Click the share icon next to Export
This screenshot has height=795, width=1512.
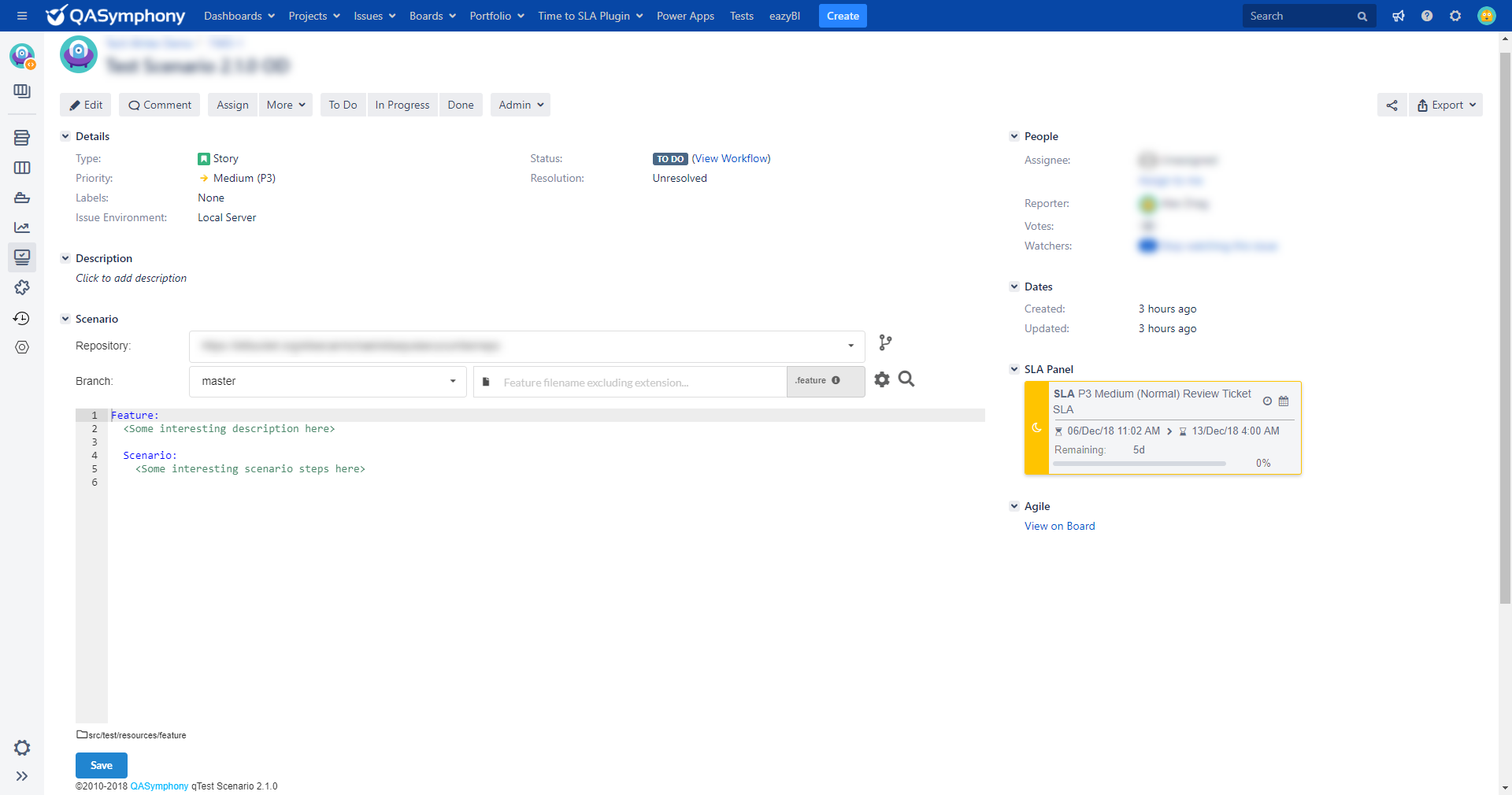coord(1392,105)
